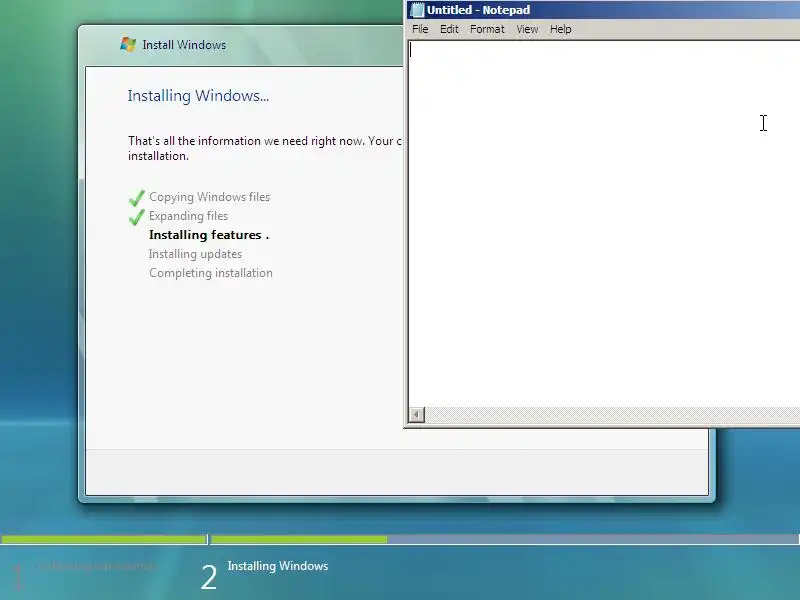Click the Windows flag icon in installer

point(128,44)
